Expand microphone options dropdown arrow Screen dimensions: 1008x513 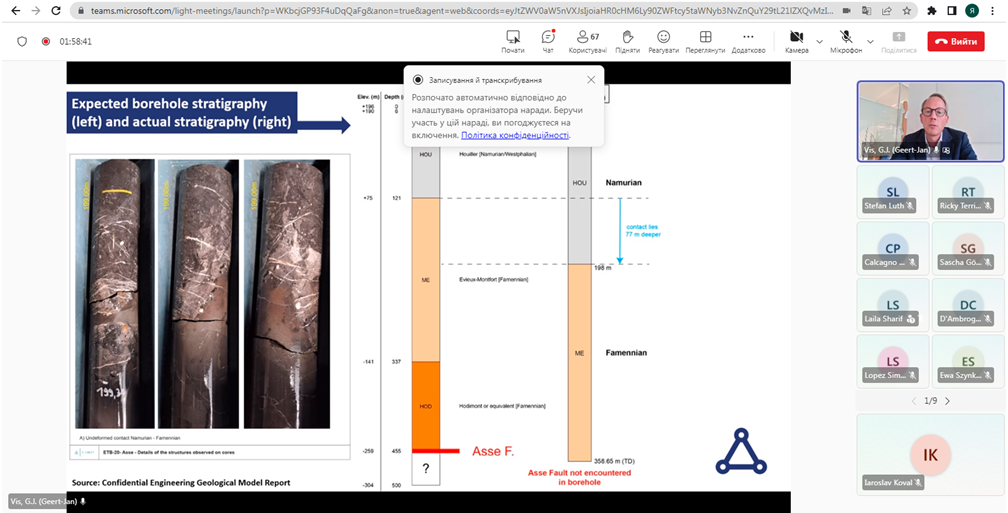click(870, 41)
